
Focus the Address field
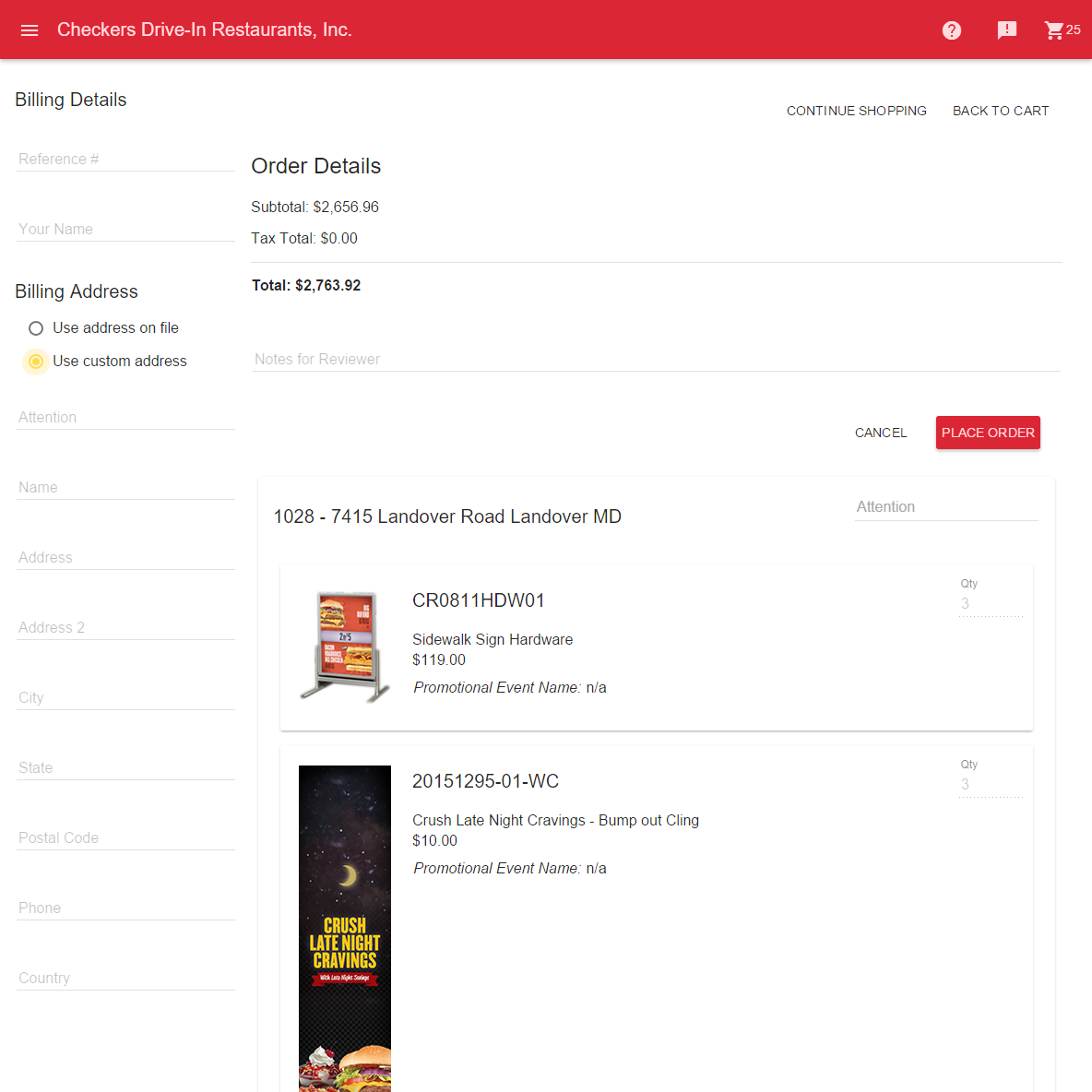point(126,558)
